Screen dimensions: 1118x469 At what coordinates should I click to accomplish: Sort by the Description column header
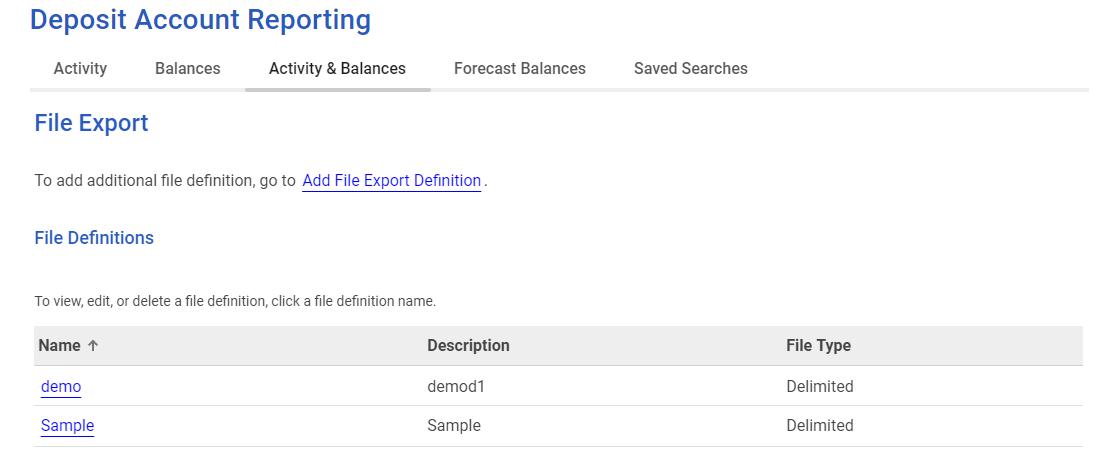pyautogui.click(x=468, y=346)
